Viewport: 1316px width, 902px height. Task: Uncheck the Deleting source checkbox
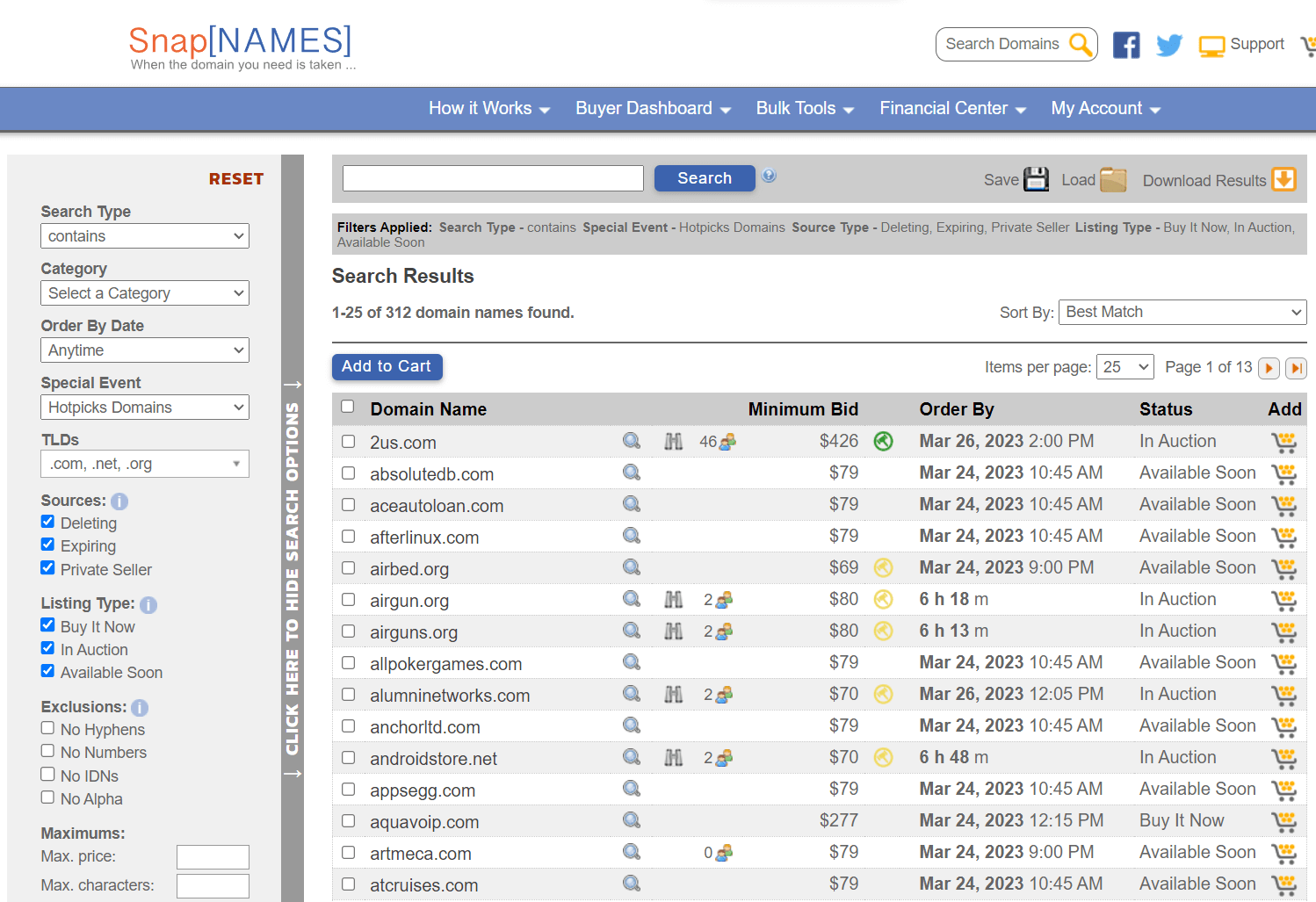tap(48, 522)
